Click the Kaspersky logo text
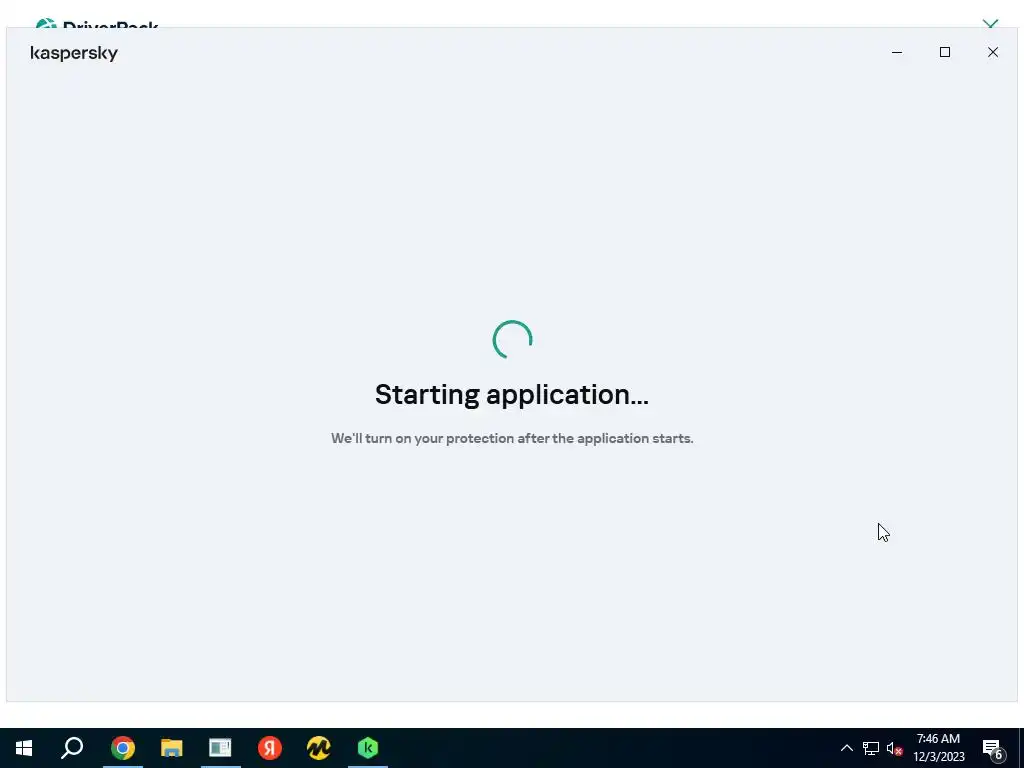Screen dimensions: 1024x768 point(74,54)
